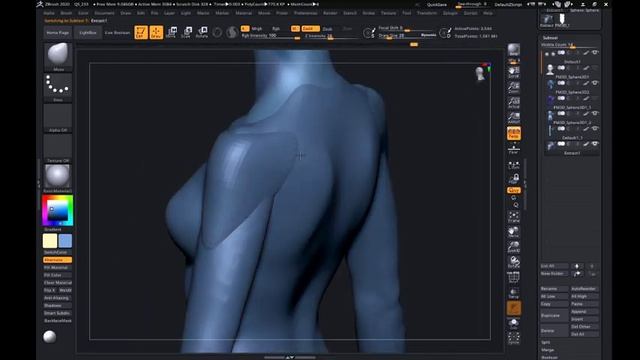Click the local transform lock icon
Viewport: 640px width, 360px height.
514,178
